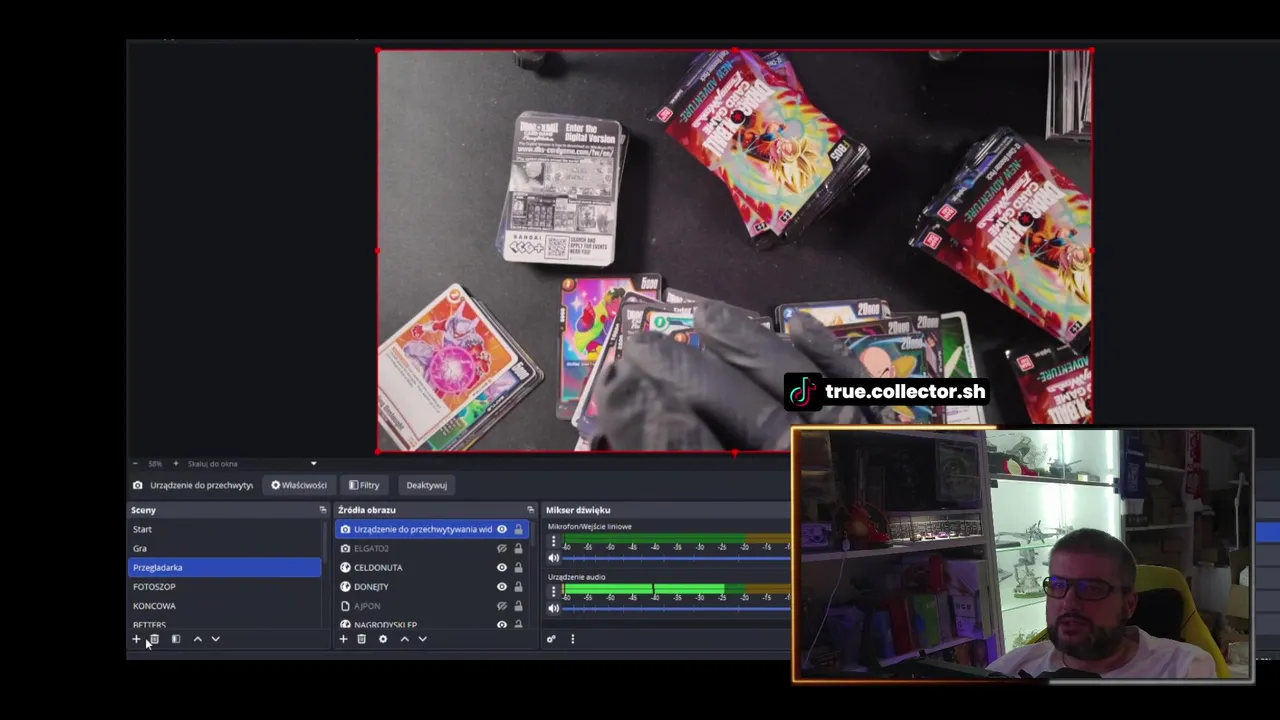The image size is (1280, 720).
Task: Open Właściwości for the selected source
Action: [299, 485]
